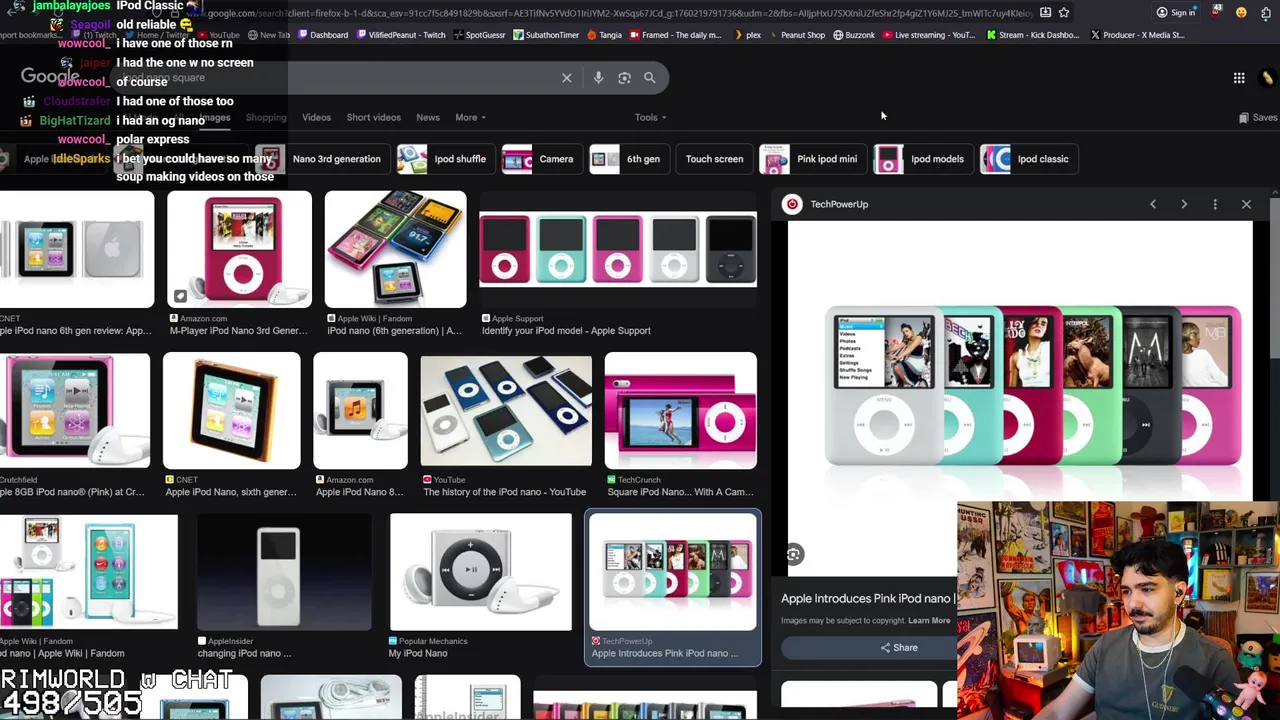
Task: Open the Tools filter dropdown
Action: pos(650,117)
